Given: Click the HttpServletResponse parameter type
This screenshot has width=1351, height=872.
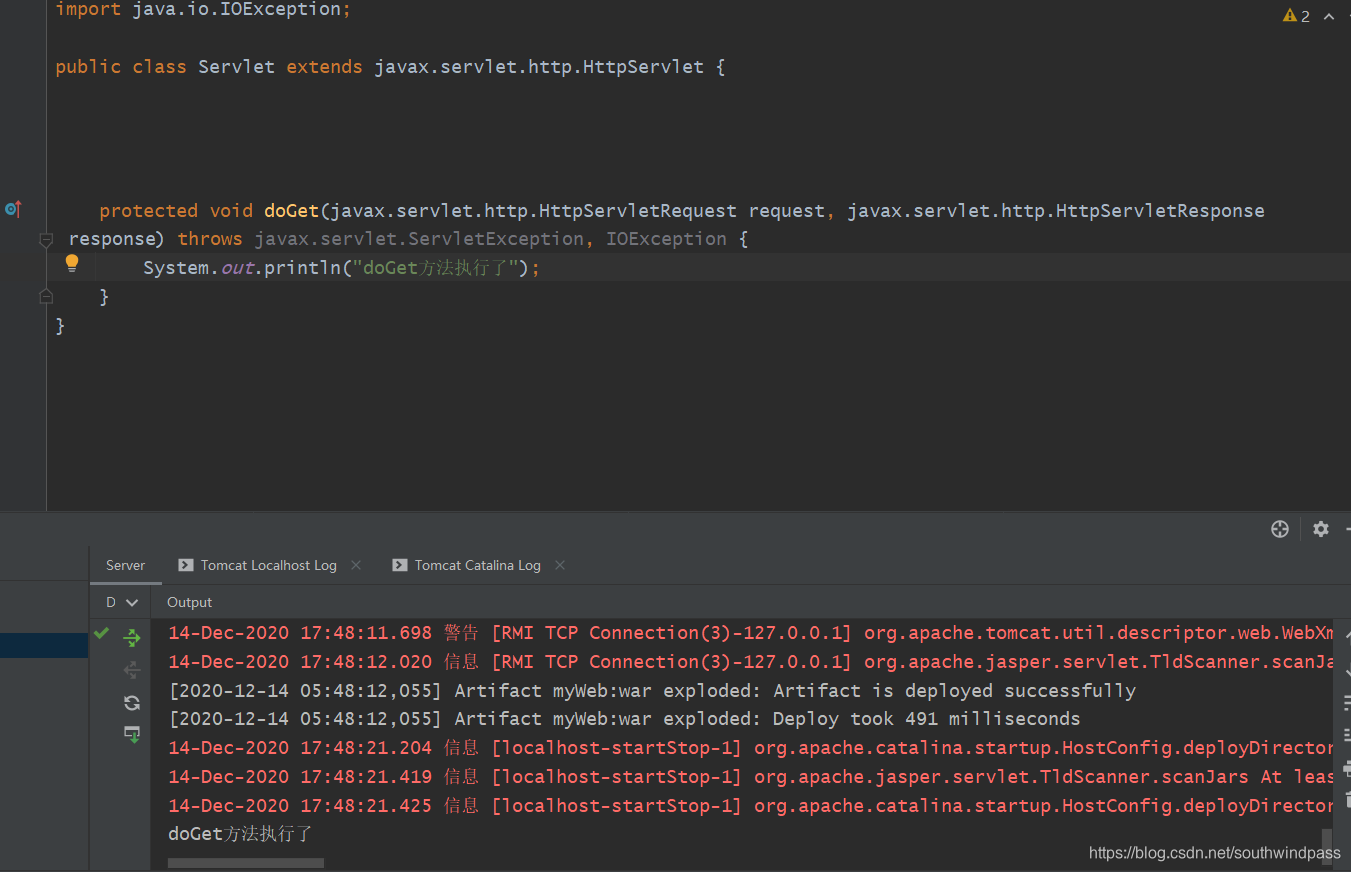Looking at the screenshot, I should 1056,211.
